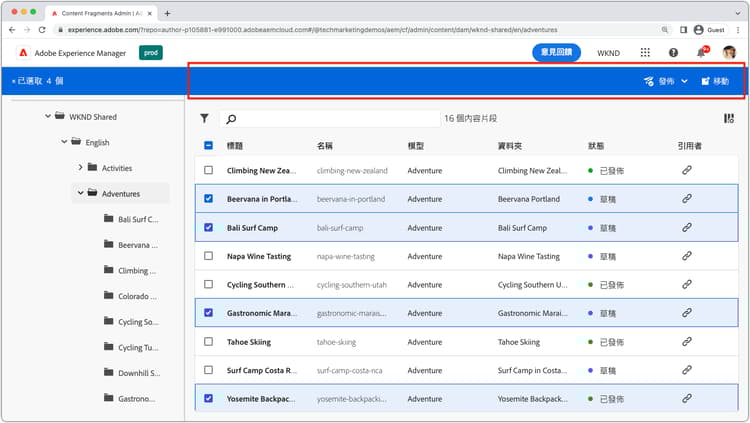Open references link for Gastronomic Marais

click(x=686, y=313)
